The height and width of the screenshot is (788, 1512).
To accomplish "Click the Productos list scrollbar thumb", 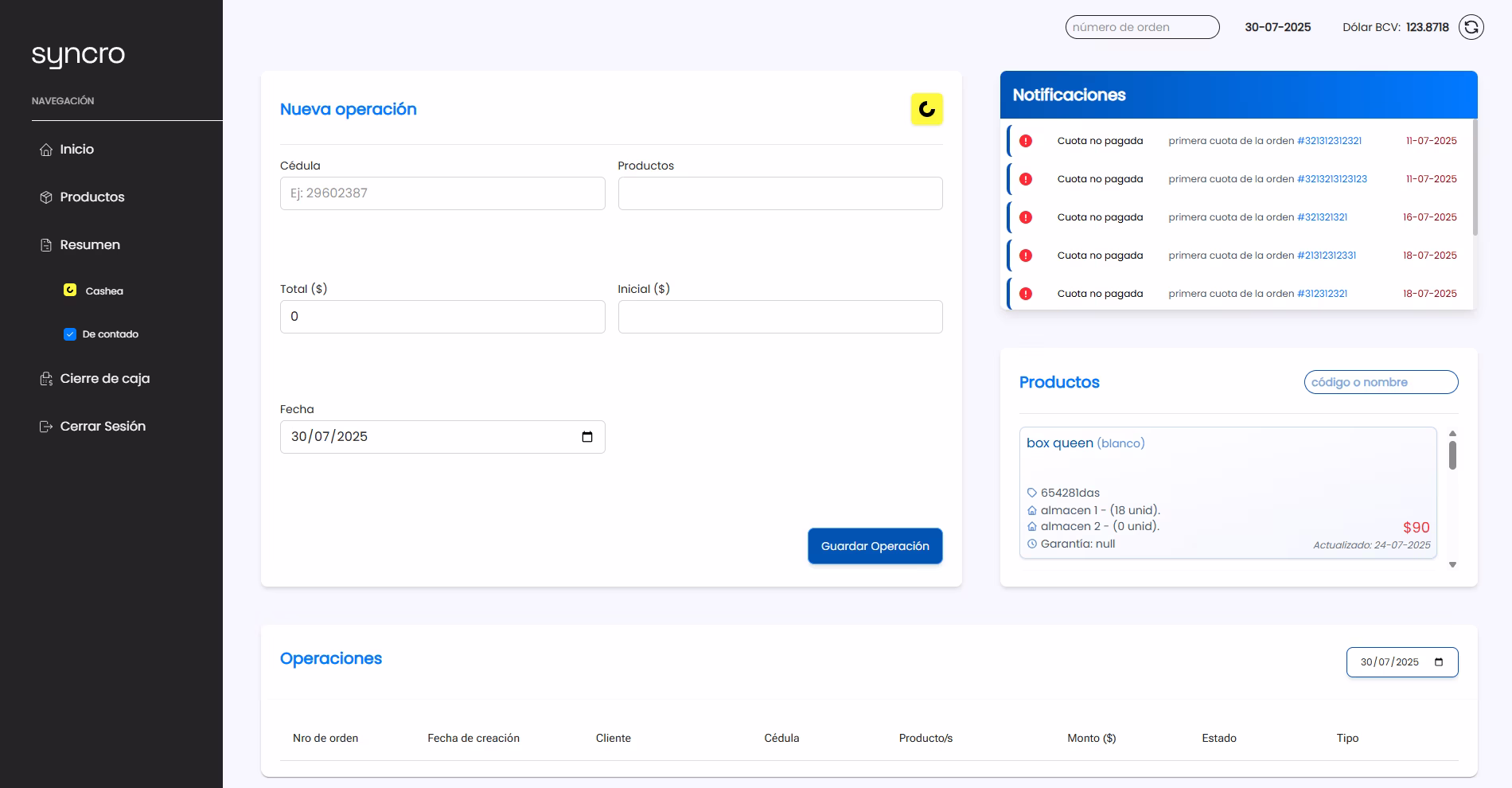I will [1452, 455].
